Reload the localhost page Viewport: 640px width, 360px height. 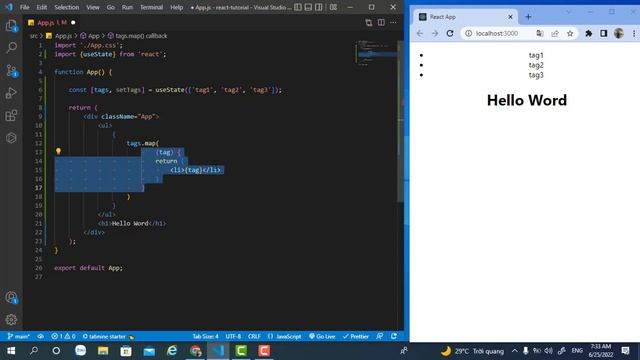[x=450, y=33]
